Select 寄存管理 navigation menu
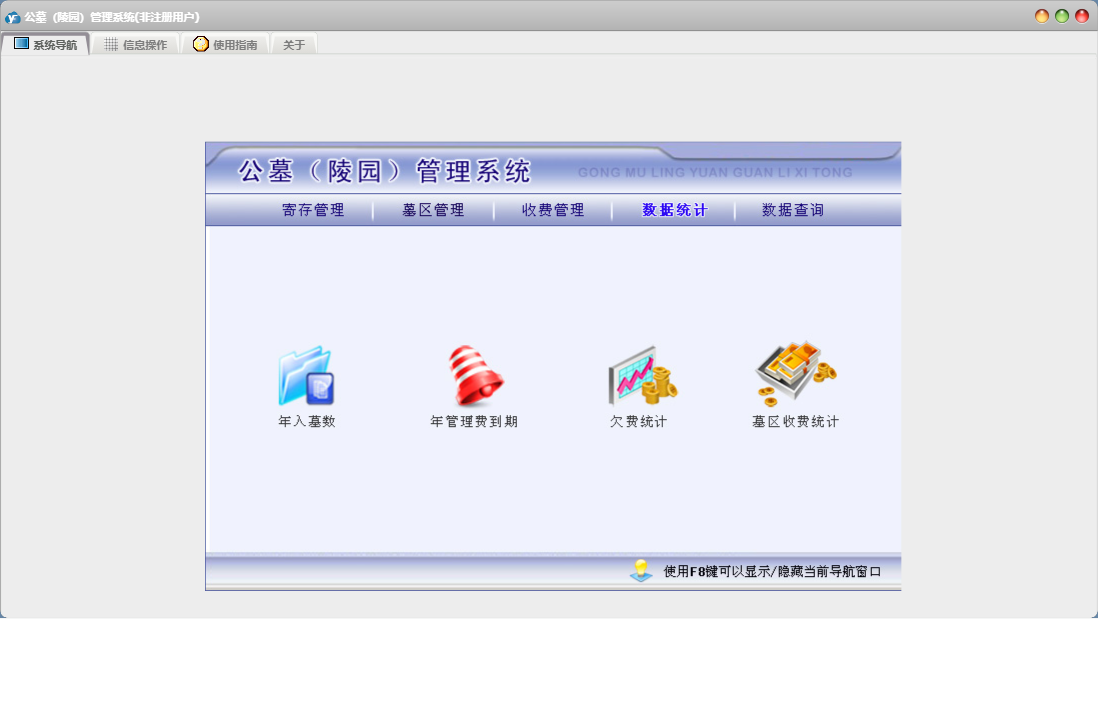This screenshot has height=712, width=1098. click(313, 210)
